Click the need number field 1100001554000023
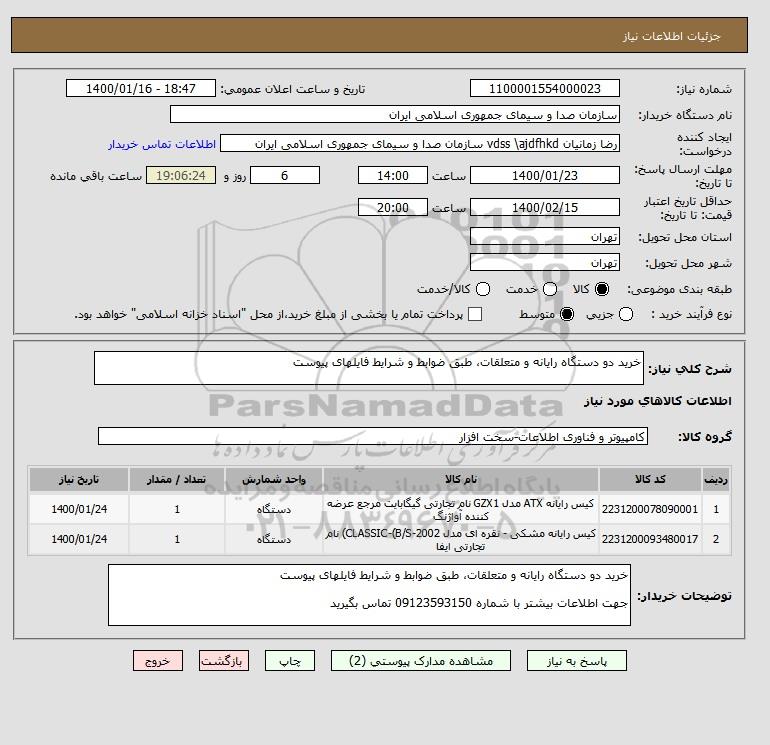Image resolution: width=770 pixels, height=745 pixels. 545,88
